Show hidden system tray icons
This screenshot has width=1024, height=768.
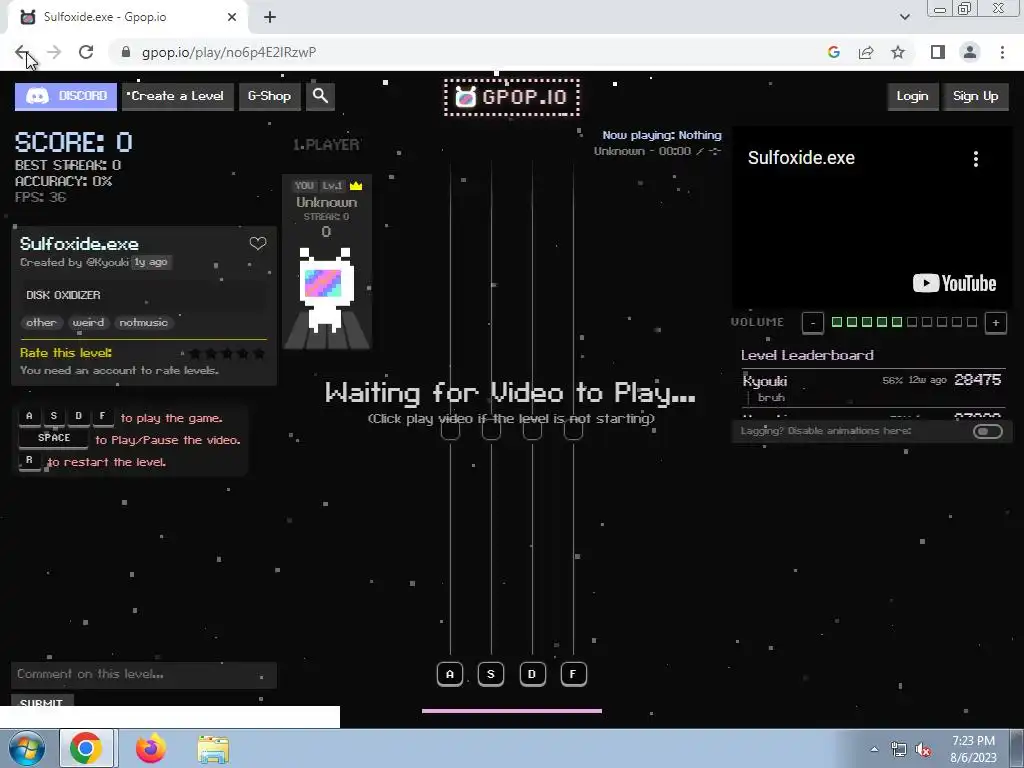874,749
